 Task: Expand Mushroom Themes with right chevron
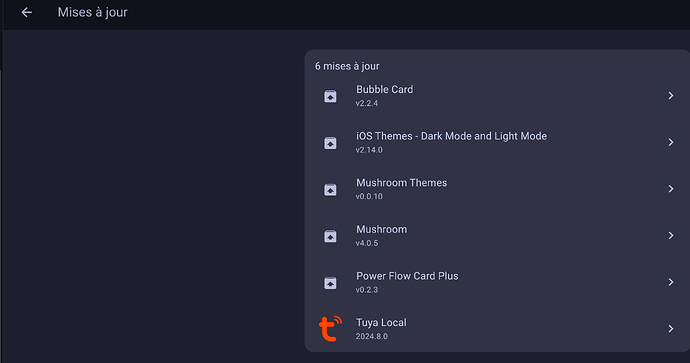(x=671, y=189)
